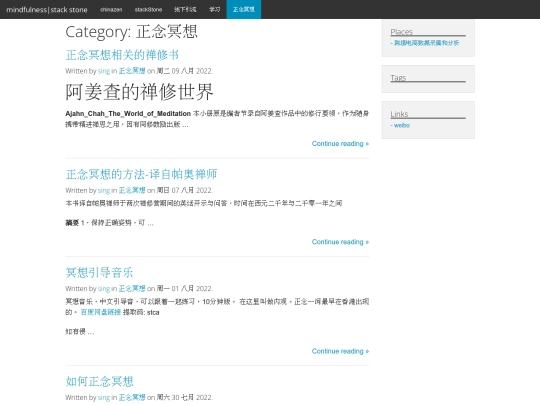
Task: Open nav item between stackStone and 学习
Action: (185, 10)
